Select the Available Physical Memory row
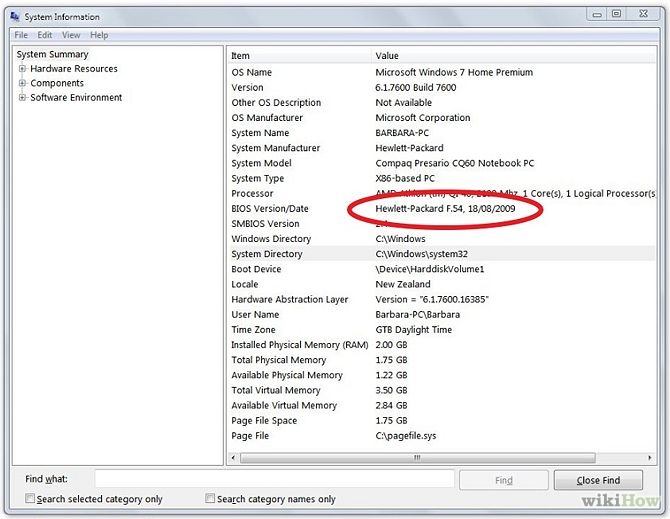This screenshot has width=670, height=519. pos(442,375)
